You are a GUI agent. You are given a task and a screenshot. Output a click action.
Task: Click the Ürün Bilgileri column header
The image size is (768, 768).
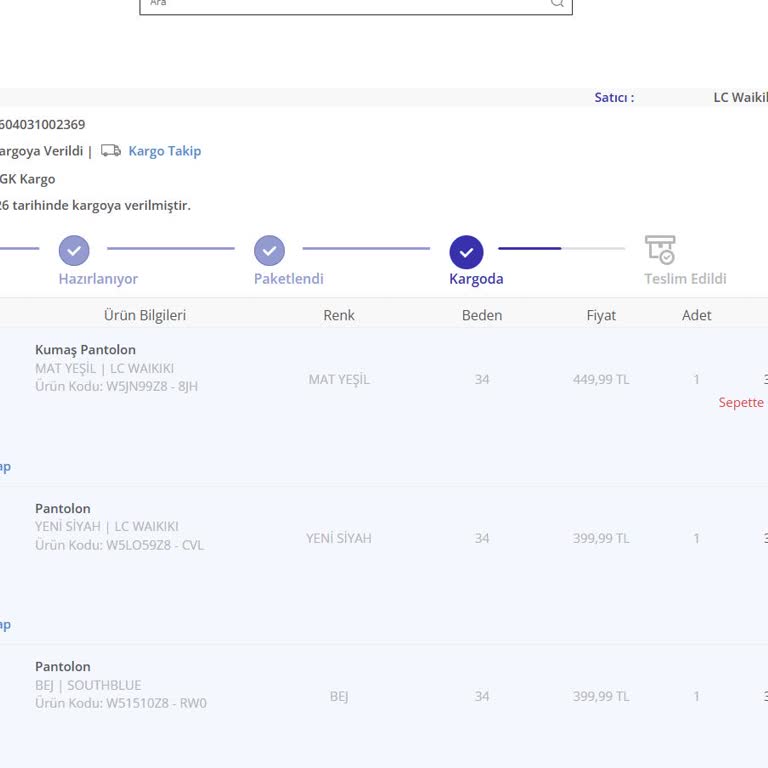pos(145,315)
